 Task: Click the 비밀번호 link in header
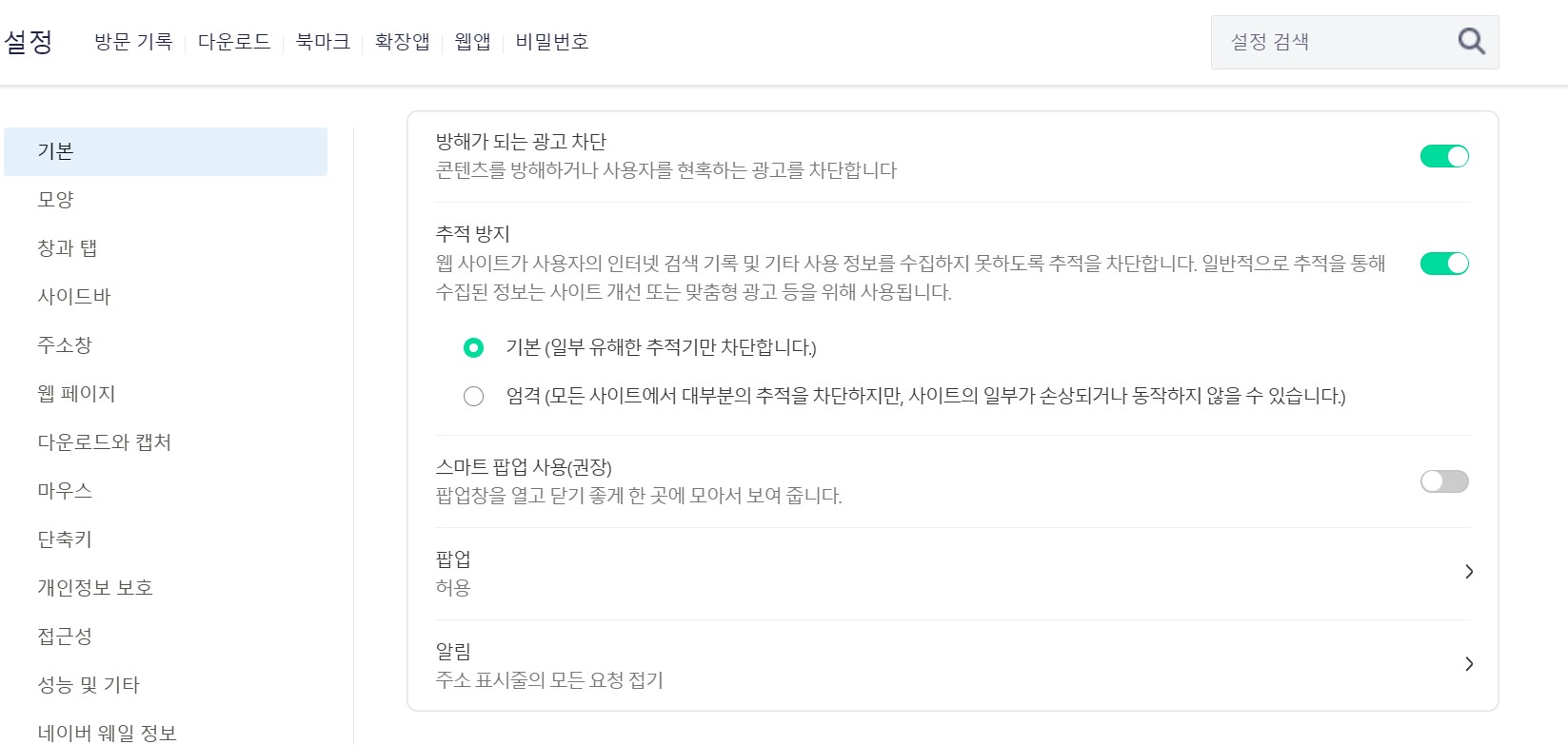pos(552,42)
